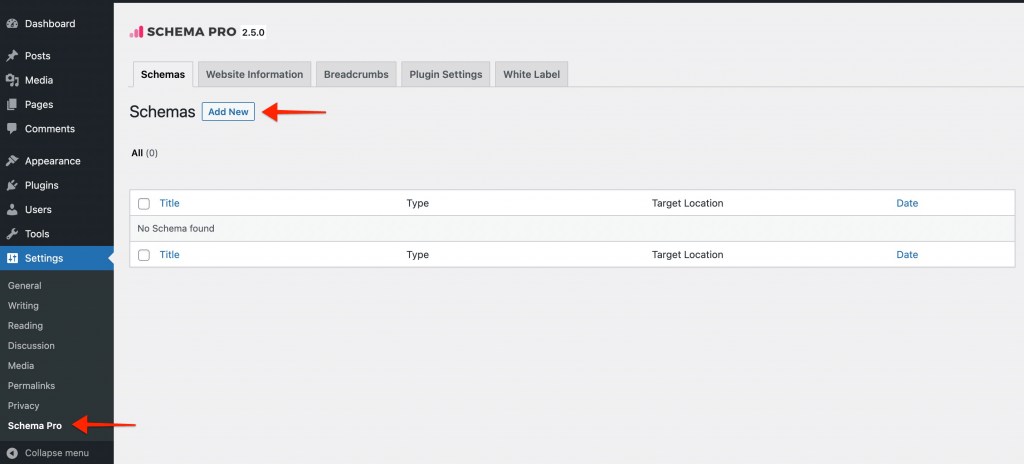
Task: Click the Posts pushpin icon
Action: pyautogui.click(x=12, y=56)
